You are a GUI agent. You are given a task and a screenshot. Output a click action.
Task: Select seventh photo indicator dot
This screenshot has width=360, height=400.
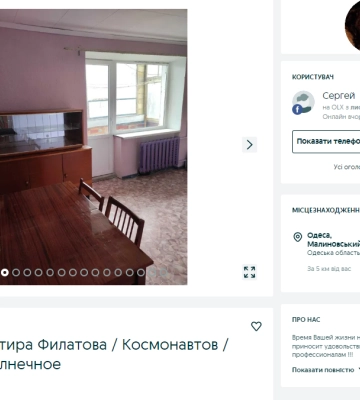tap(73, 273)
